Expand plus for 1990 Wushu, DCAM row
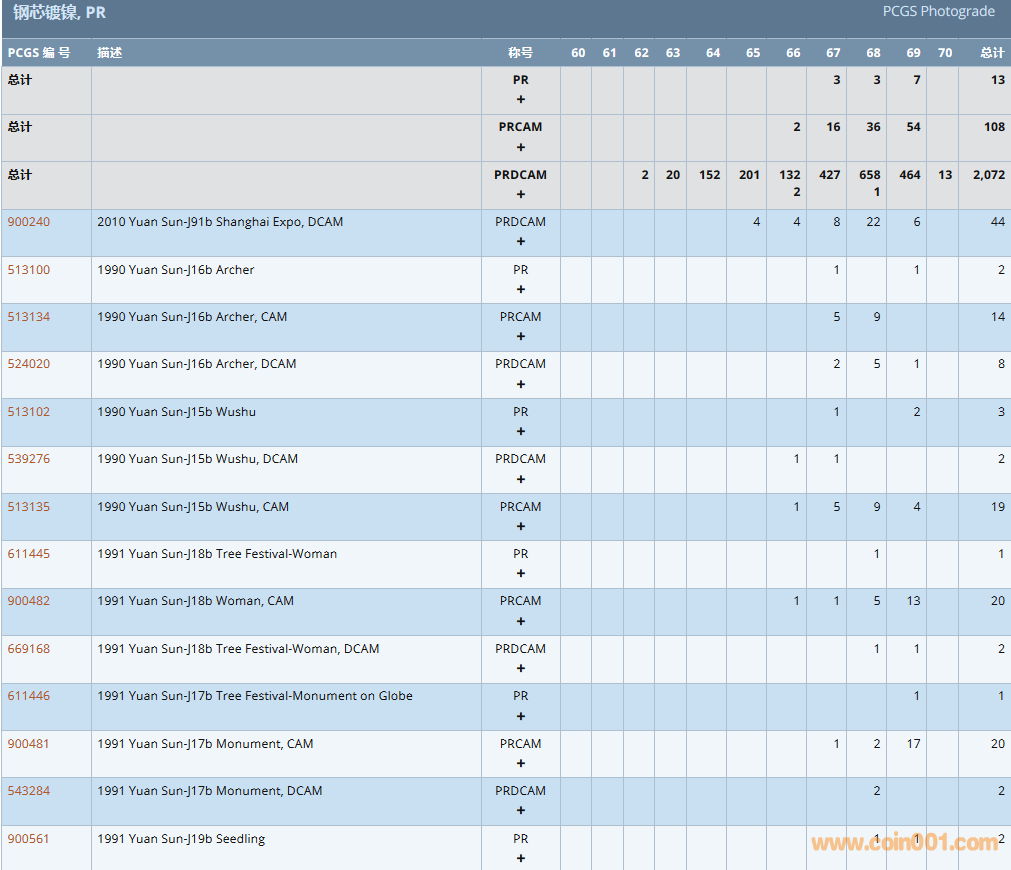Viewport: 1011px width, 870px height. point(520,478)
